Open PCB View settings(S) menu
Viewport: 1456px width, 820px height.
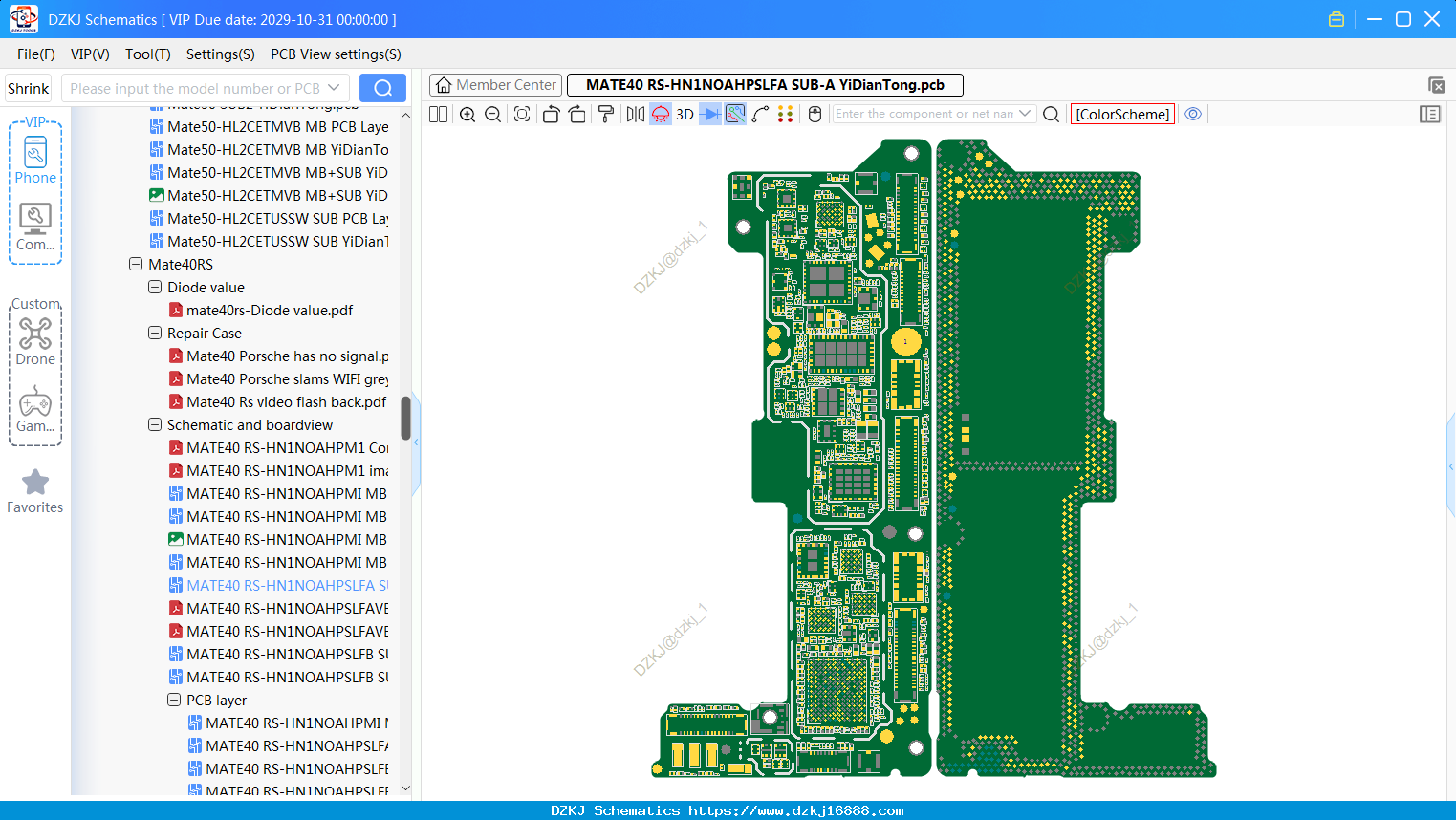(x=336, y=54)
